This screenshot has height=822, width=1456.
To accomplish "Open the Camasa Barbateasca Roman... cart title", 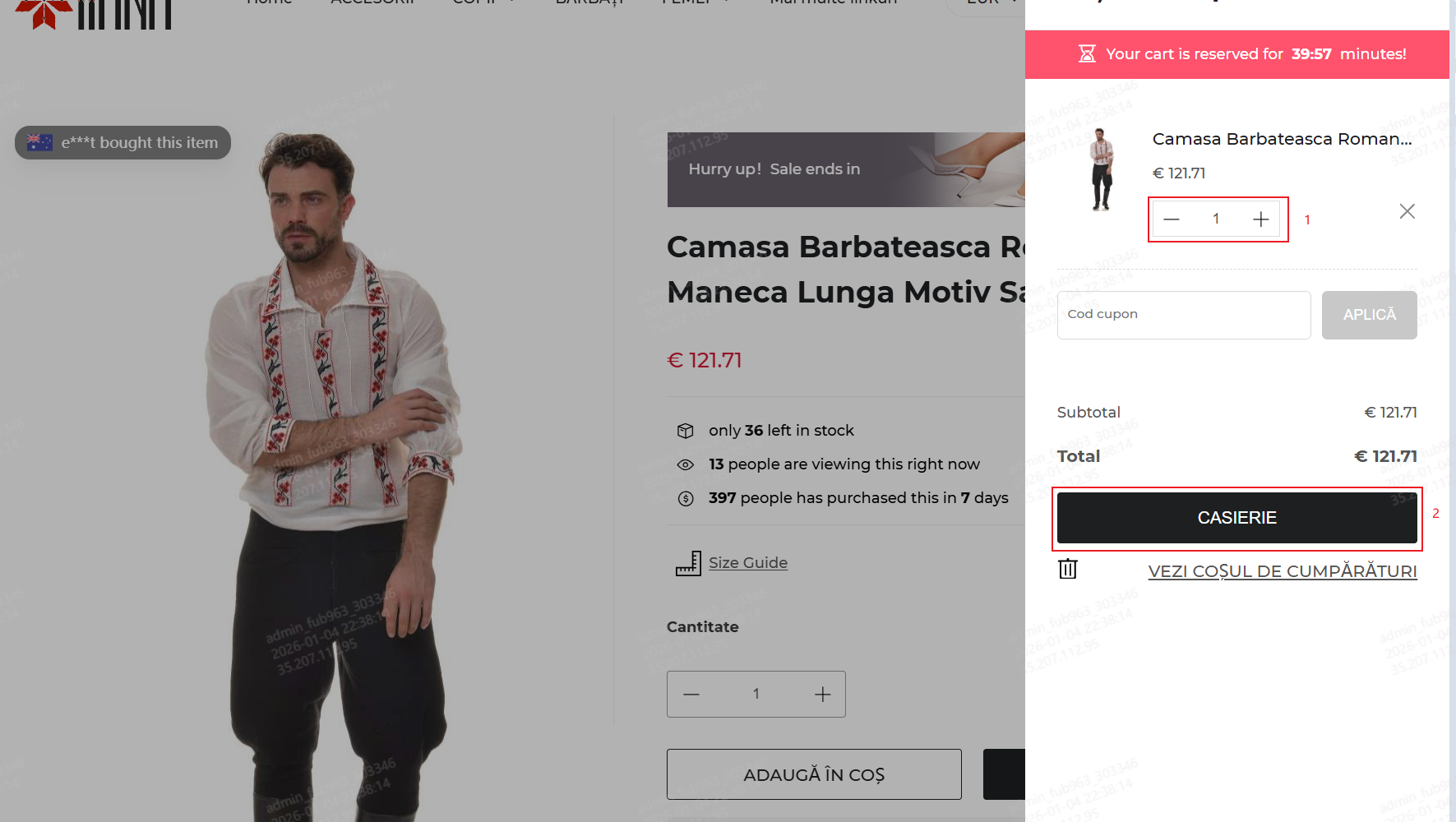I will (x=1282, y=139).
